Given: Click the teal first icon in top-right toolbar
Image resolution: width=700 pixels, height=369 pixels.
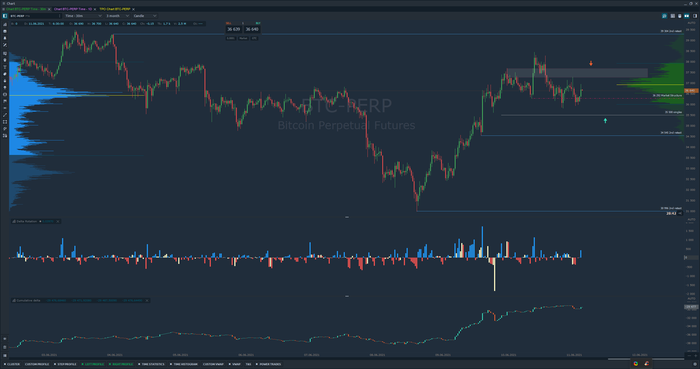Looking at the screenshot, I should (x=664, y=16).
